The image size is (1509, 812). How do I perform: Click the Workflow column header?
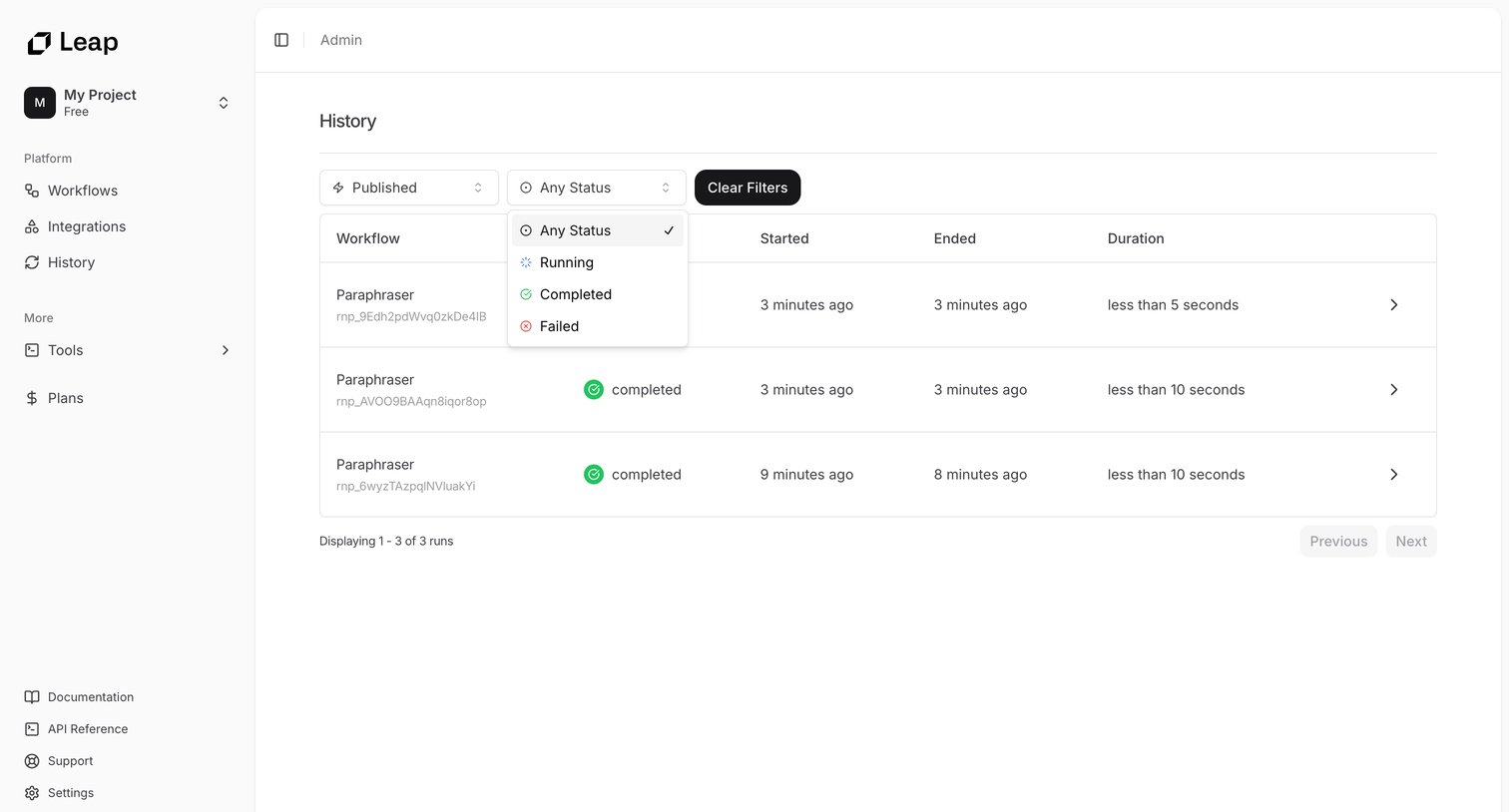(368, 238)
